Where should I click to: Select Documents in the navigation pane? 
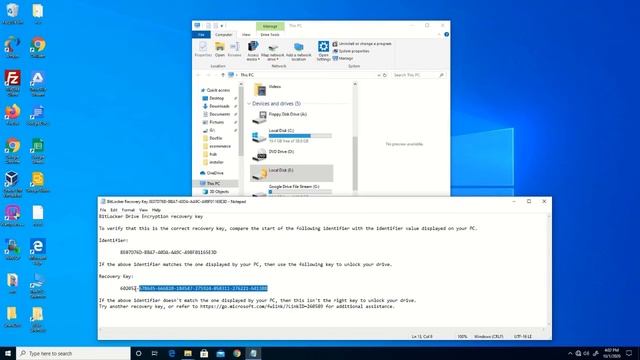pos(216,114)
